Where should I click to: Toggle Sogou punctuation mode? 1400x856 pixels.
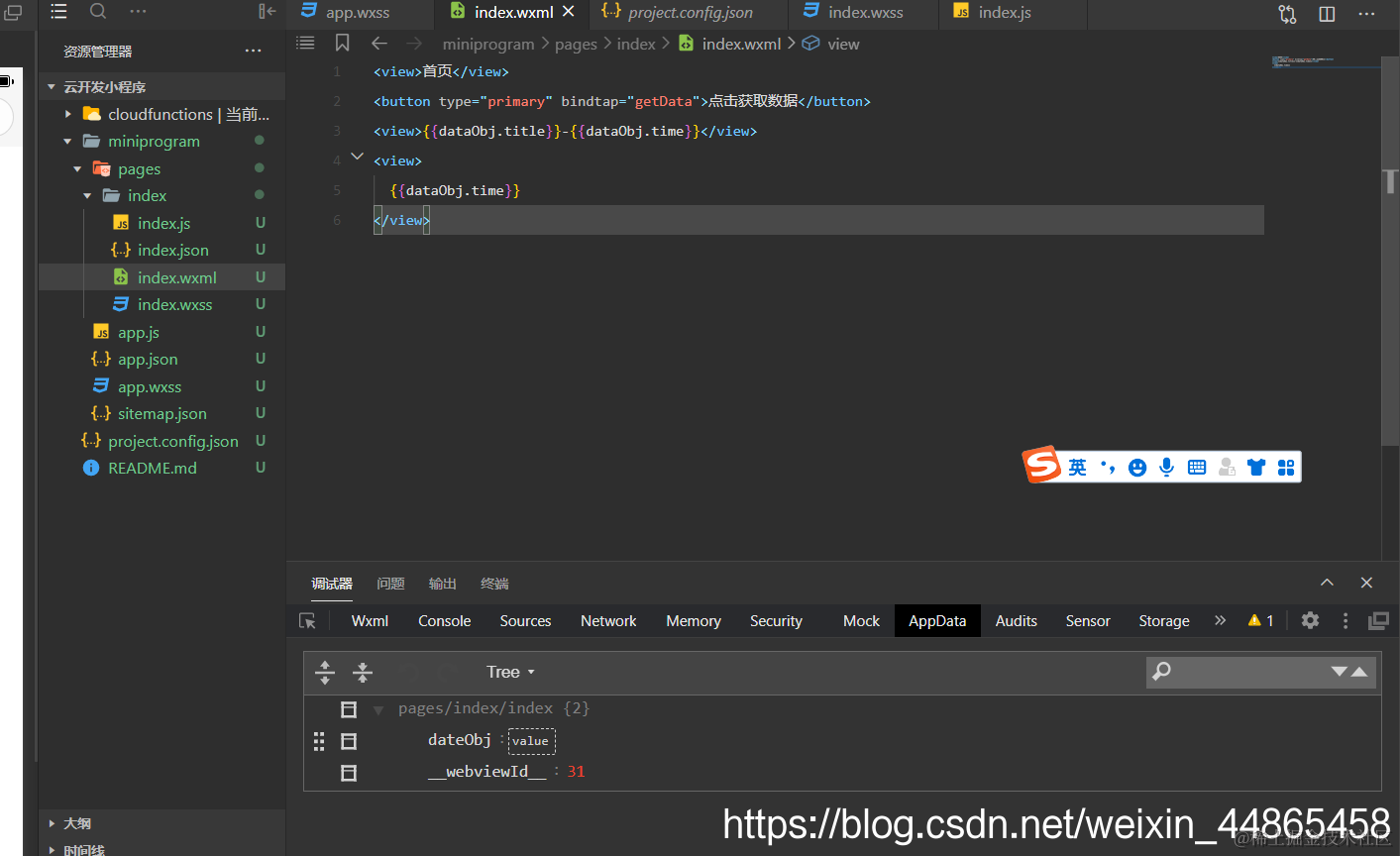pyautogui.click(x=1108, y=468)
